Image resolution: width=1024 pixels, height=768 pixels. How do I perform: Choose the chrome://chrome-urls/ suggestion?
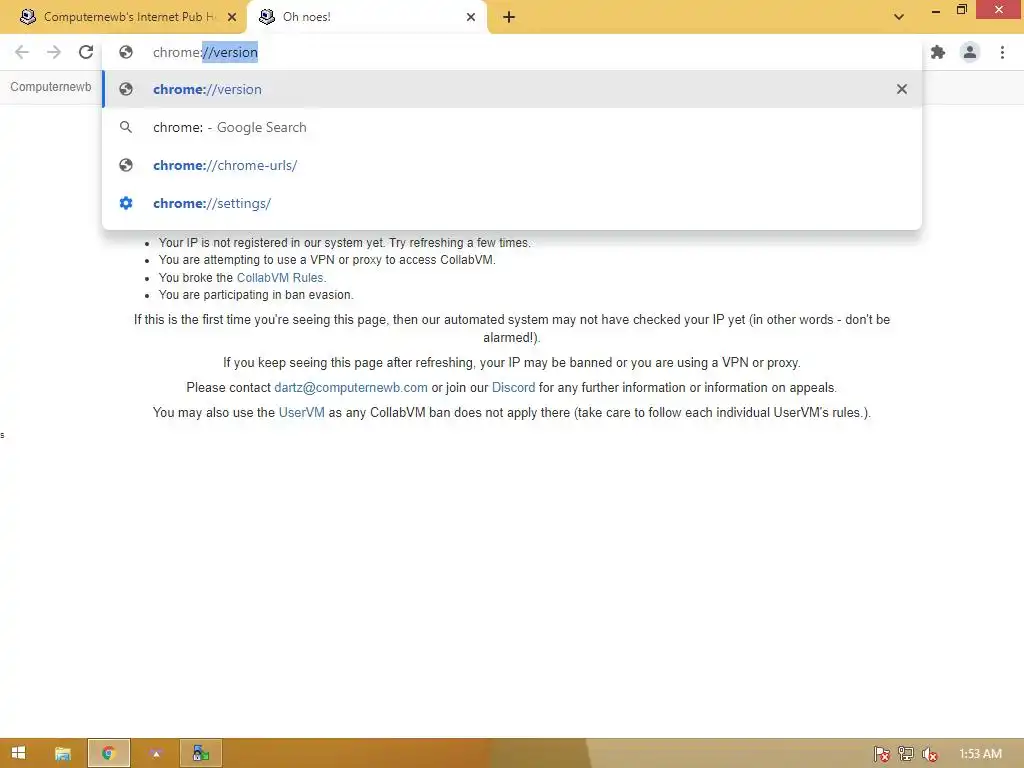coord(512,165)
